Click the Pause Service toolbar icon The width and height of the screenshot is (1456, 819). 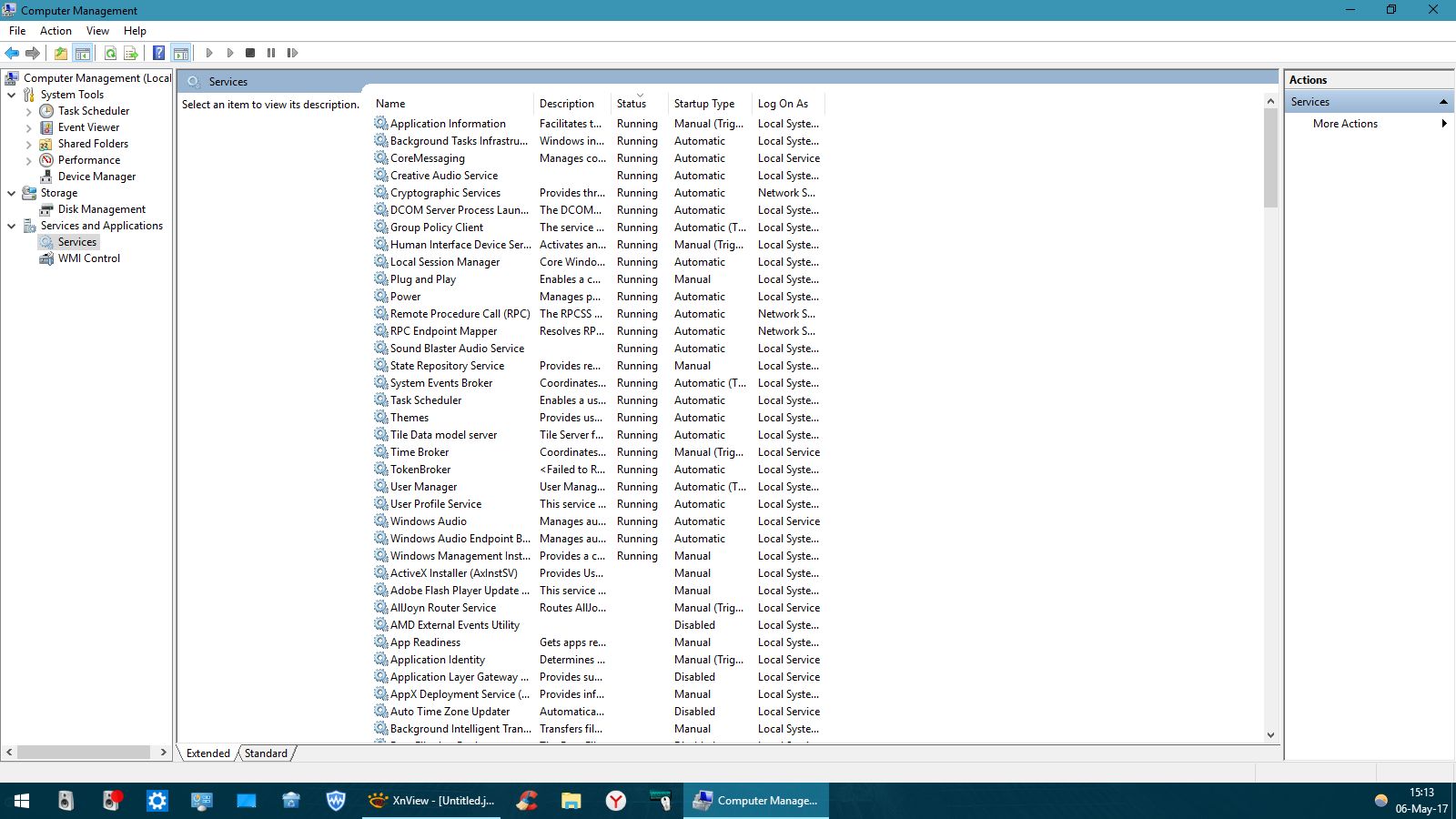pyautogui.click(x=271, y=53)
